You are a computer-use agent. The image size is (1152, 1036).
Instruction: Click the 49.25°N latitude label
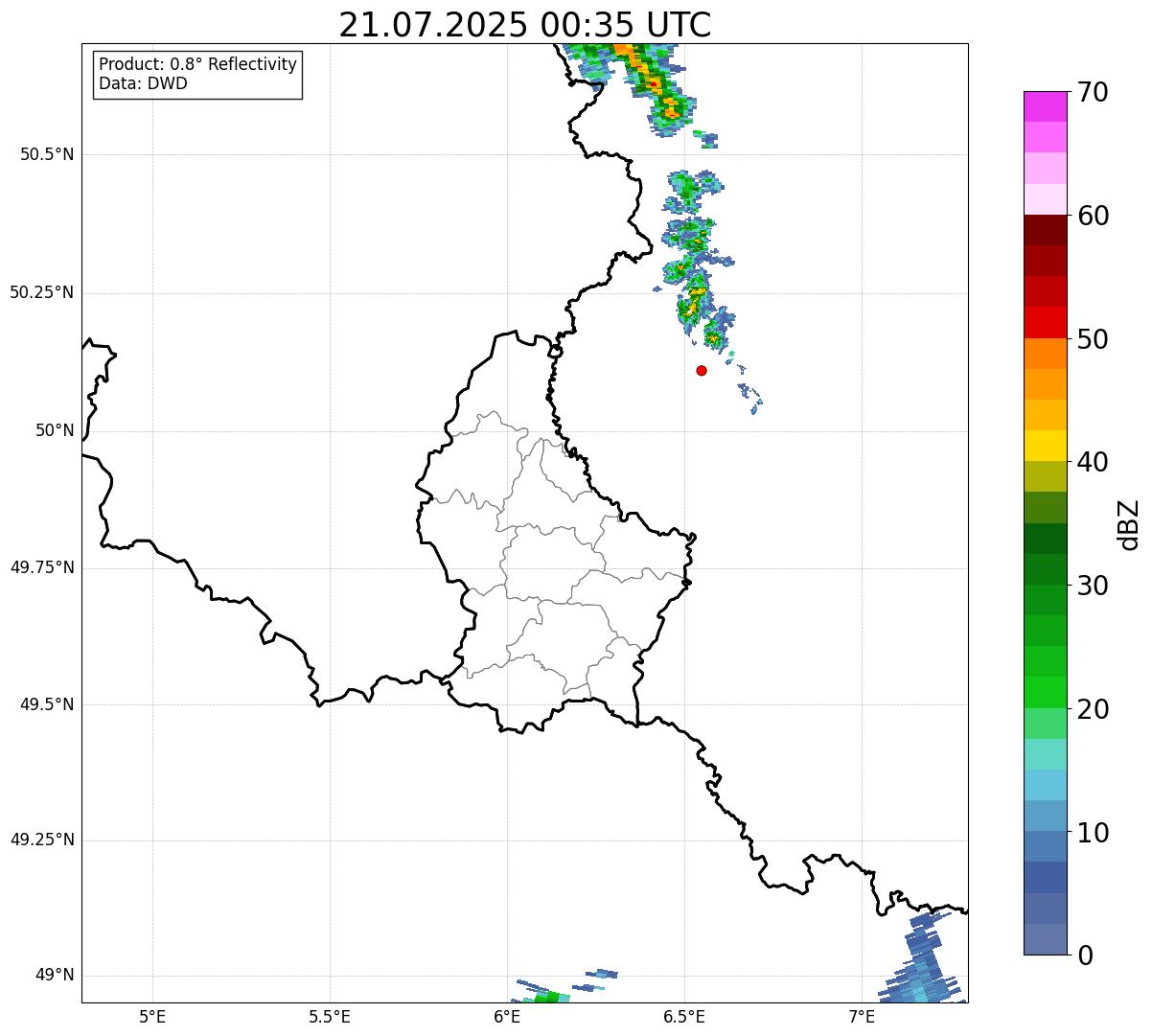42,840
